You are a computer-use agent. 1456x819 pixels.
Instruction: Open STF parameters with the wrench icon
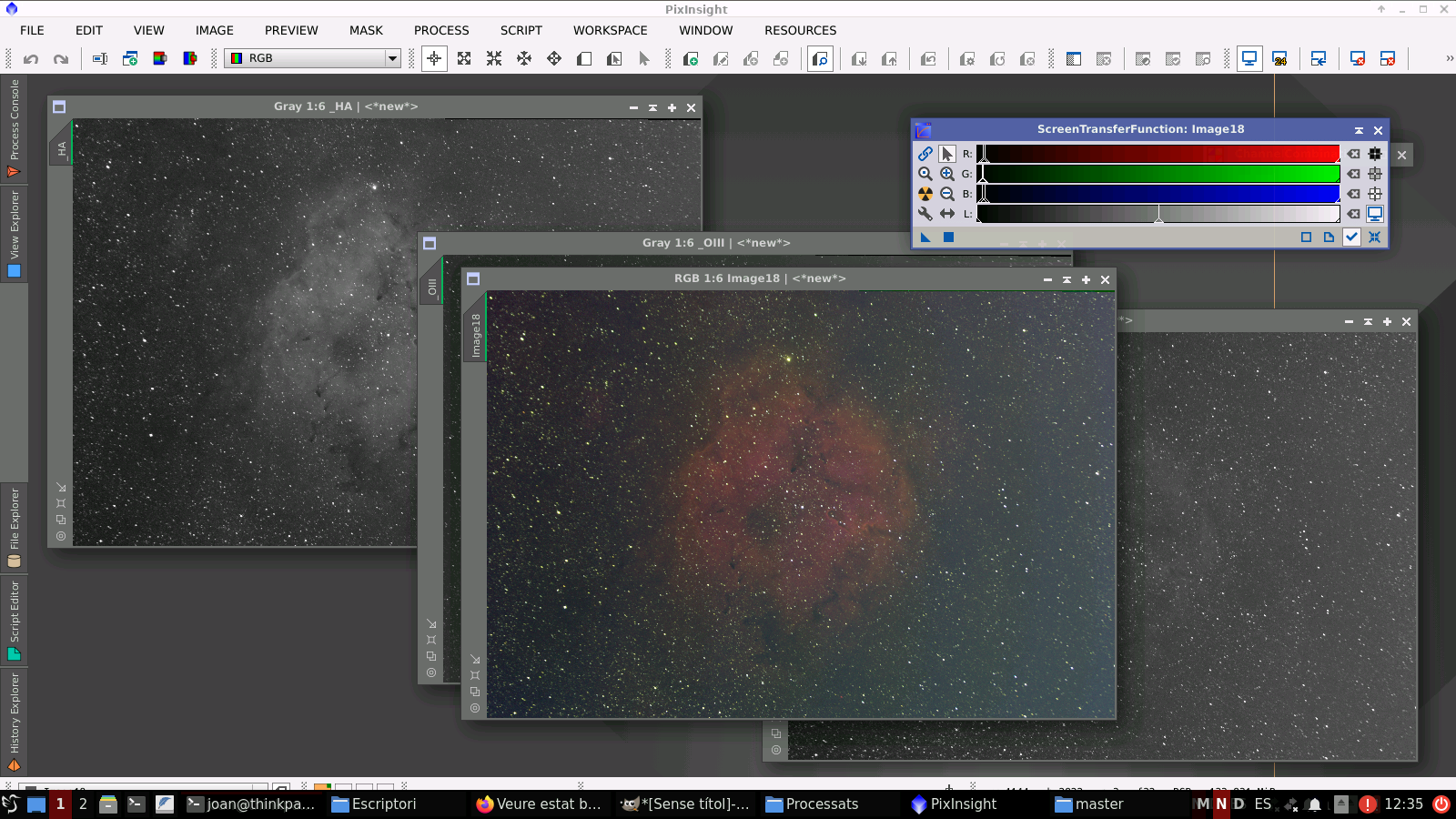coord(925,213)
